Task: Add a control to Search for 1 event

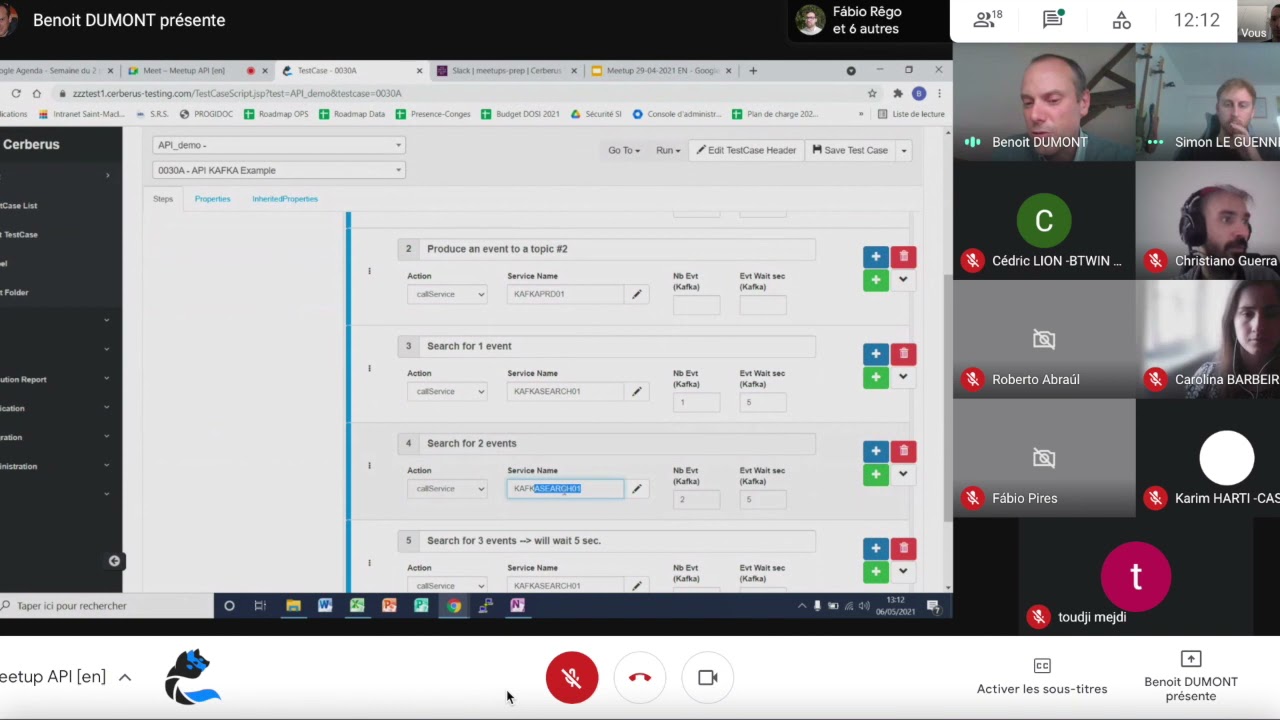Action: click(875, 377)
